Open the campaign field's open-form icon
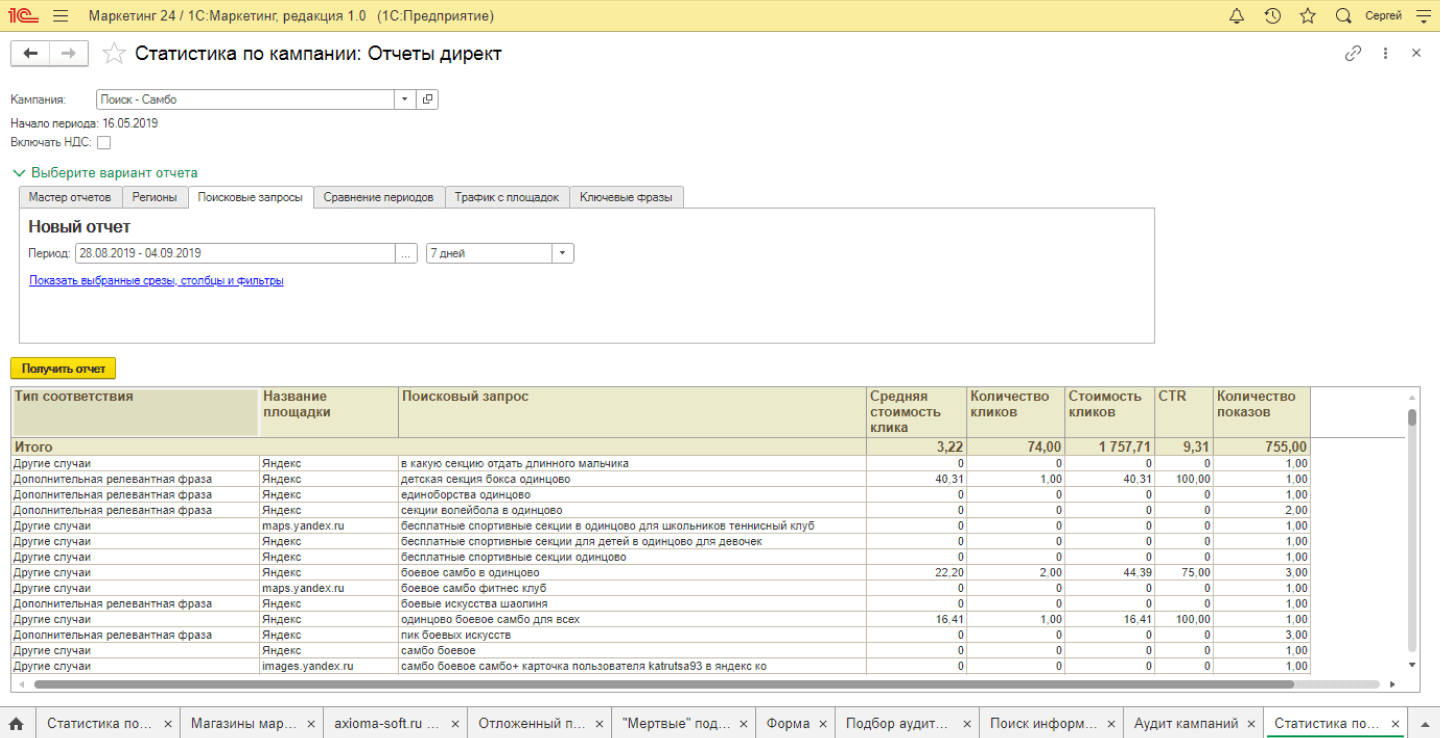The height and width of the screenshot is (738, 1441). click(428, 99)
